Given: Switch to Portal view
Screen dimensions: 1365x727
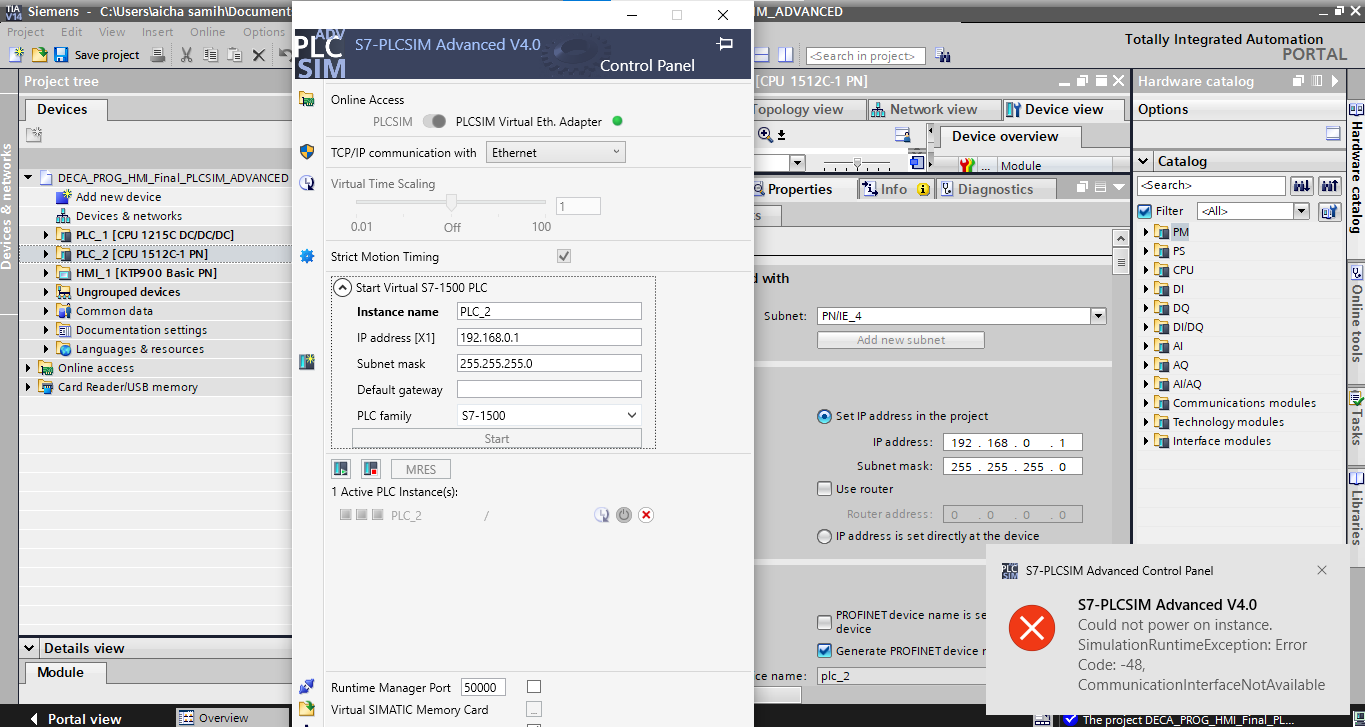Looking at the screenshot, I should point(76,718).
